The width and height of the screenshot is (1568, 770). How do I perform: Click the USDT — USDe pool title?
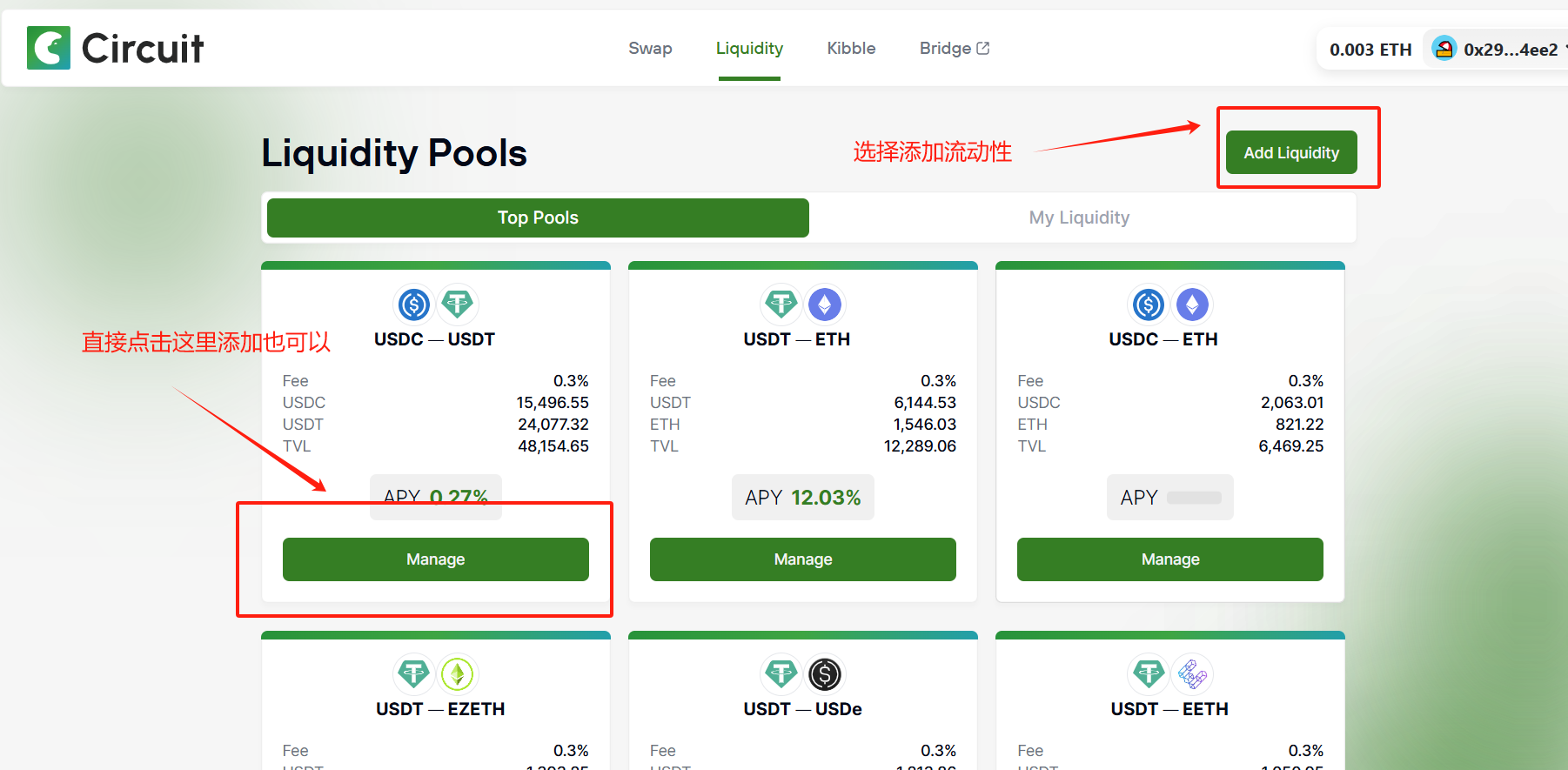pyautogui.click(x=803, y=709)
